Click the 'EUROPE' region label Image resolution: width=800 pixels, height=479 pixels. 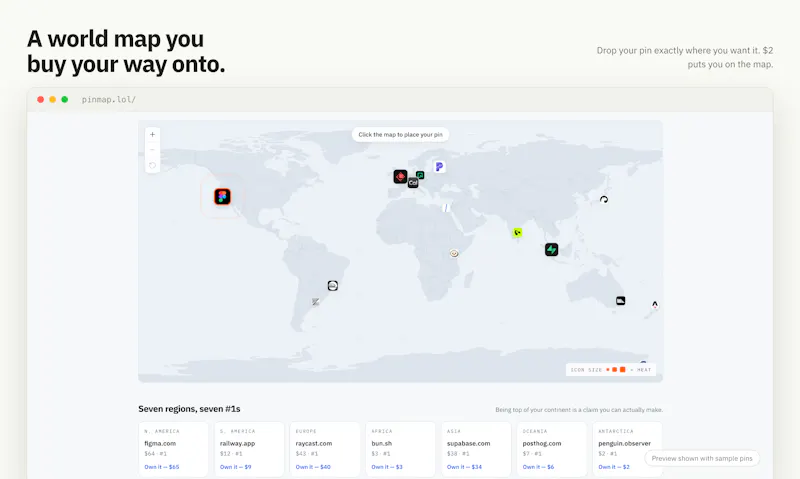[306, 431]
